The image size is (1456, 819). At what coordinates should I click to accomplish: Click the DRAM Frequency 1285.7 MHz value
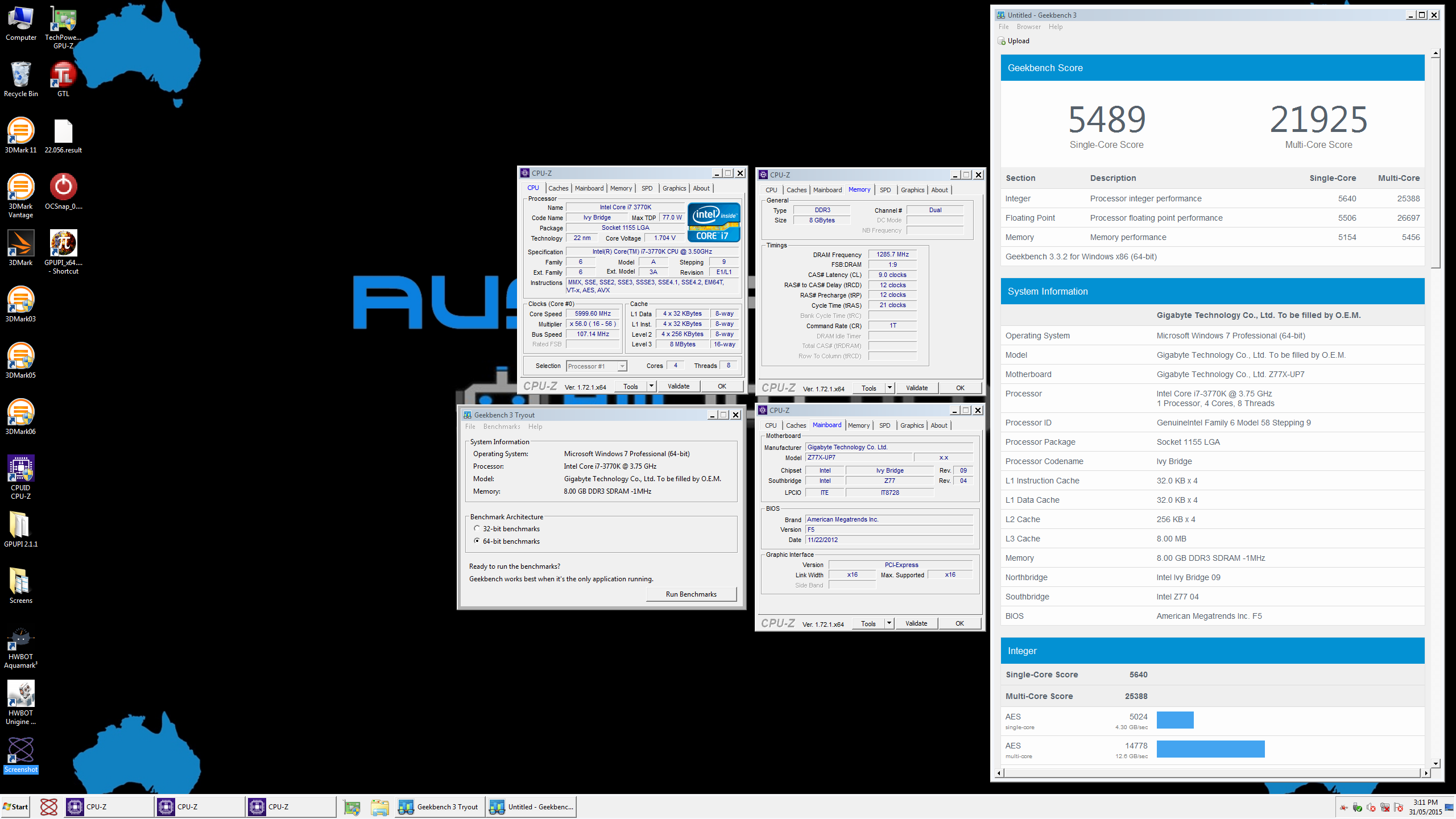point(892,254)
